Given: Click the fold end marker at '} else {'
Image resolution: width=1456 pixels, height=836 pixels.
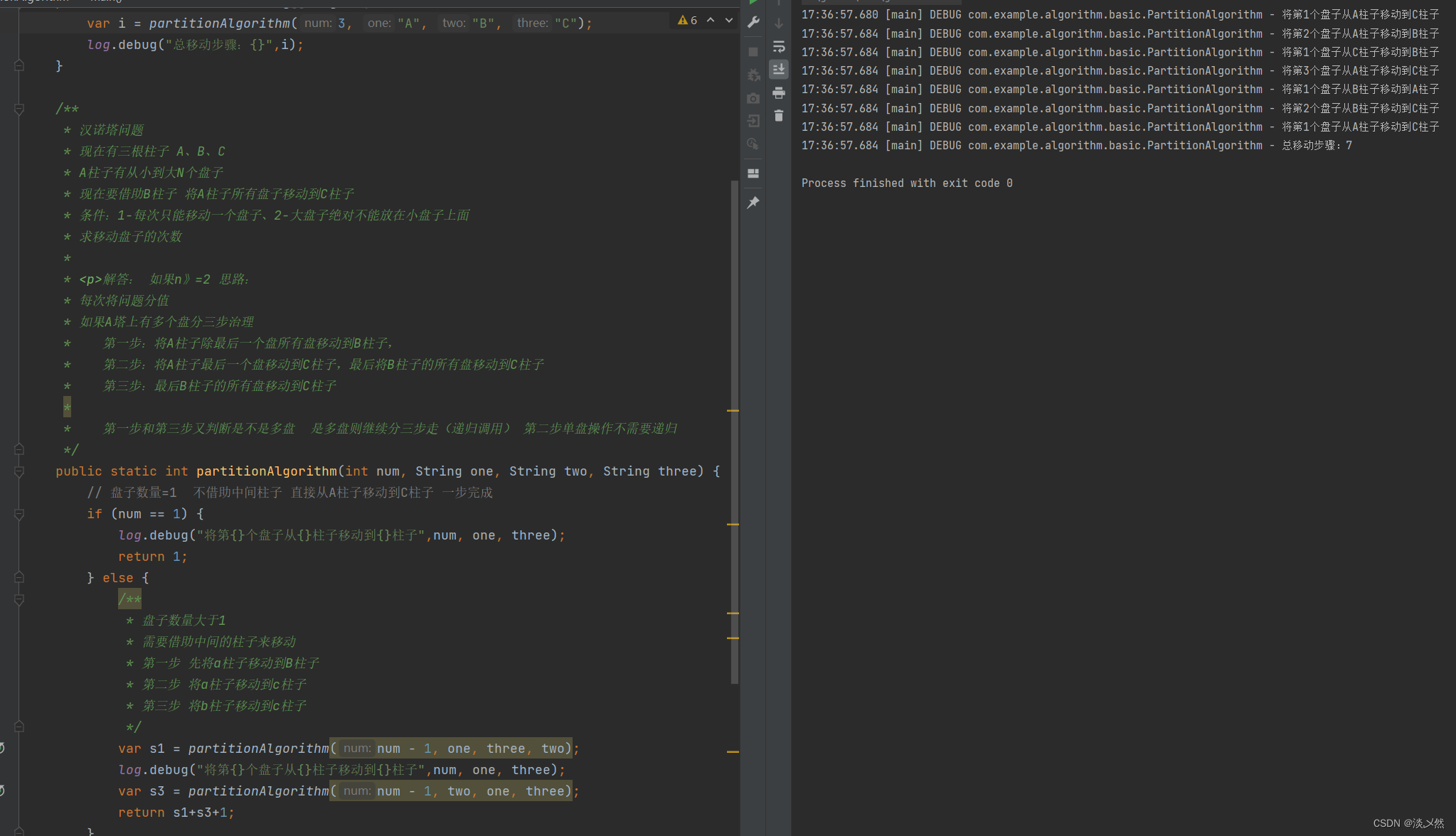Looking at the screenshot, I should pos(19,577).
